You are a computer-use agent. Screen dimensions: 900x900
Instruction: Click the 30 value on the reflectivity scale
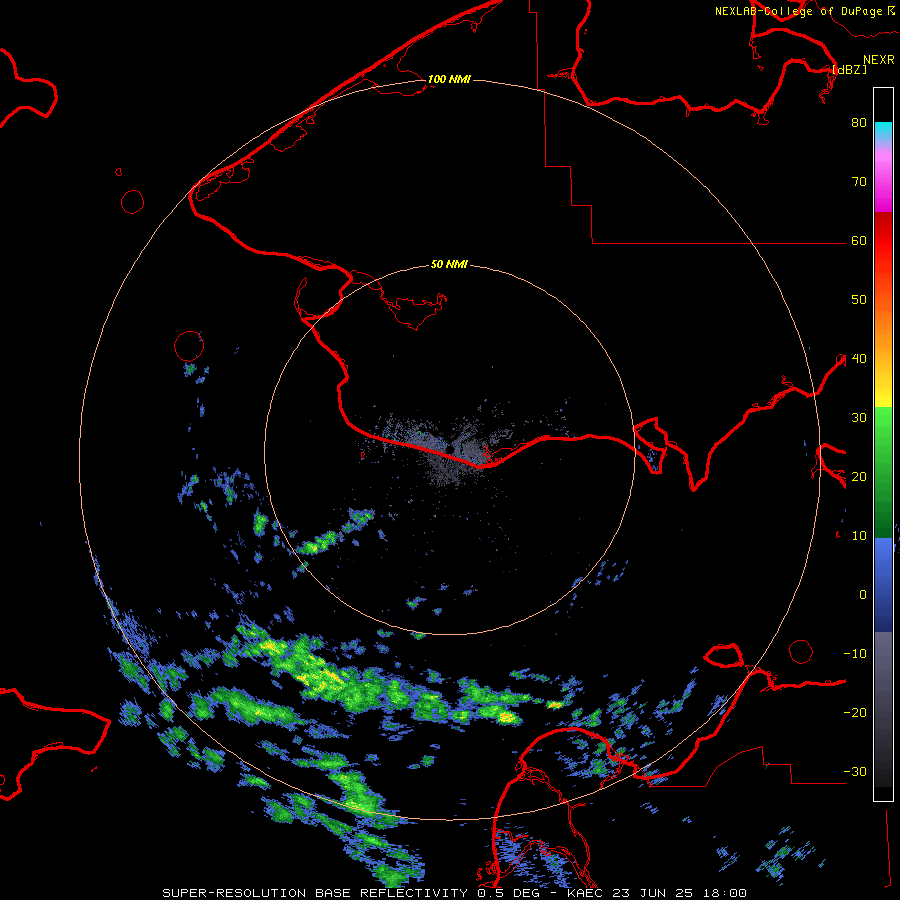[x=859, y=417]
